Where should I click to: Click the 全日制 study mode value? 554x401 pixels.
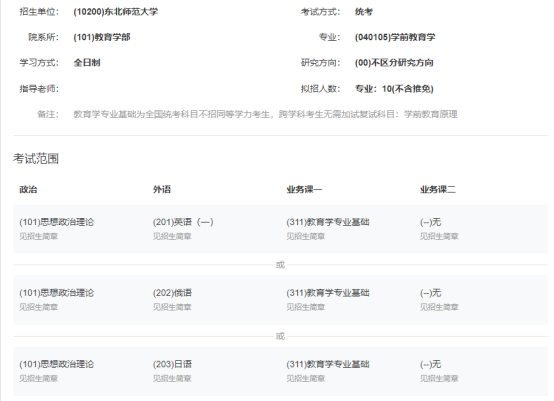(x=87, y=63)
